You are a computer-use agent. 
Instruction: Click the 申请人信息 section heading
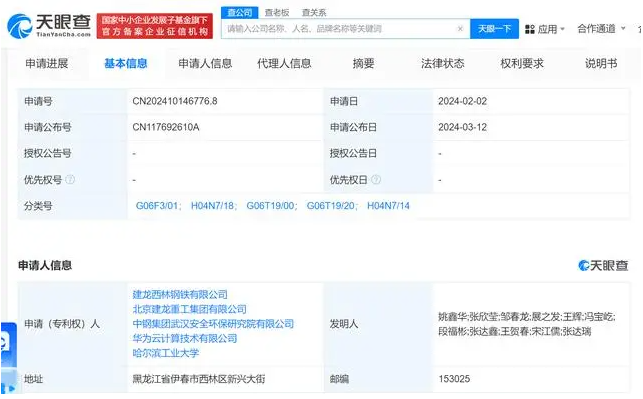pos(45,266)
